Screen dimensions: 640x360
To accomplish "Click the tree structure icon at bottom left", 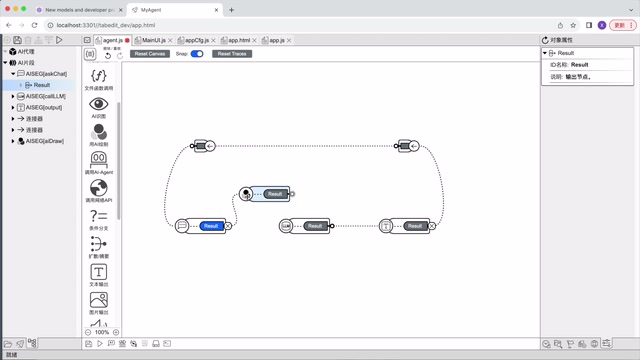I will (32, 343).
